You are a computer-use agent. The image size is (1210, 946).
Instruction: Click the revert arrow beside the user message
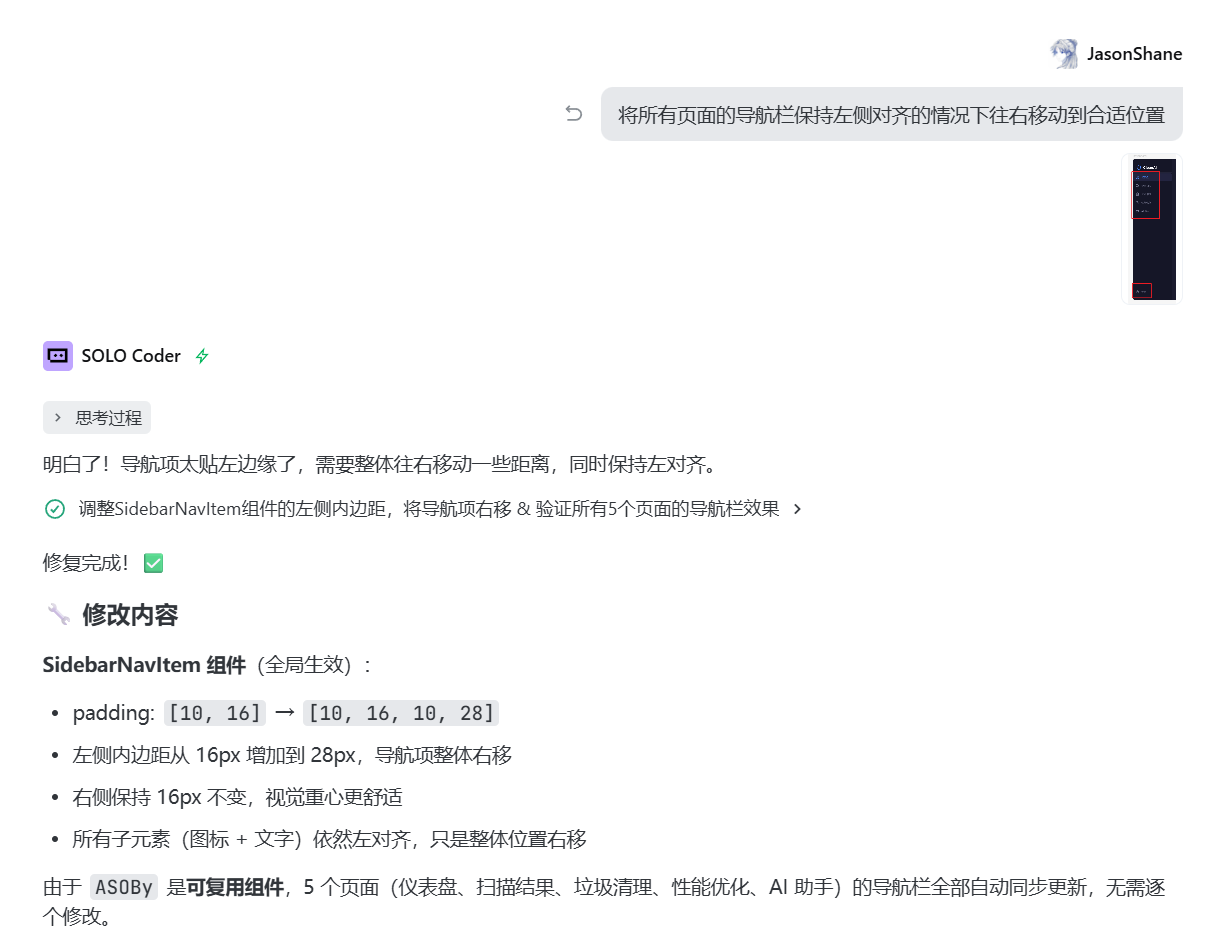pos(573,114)
